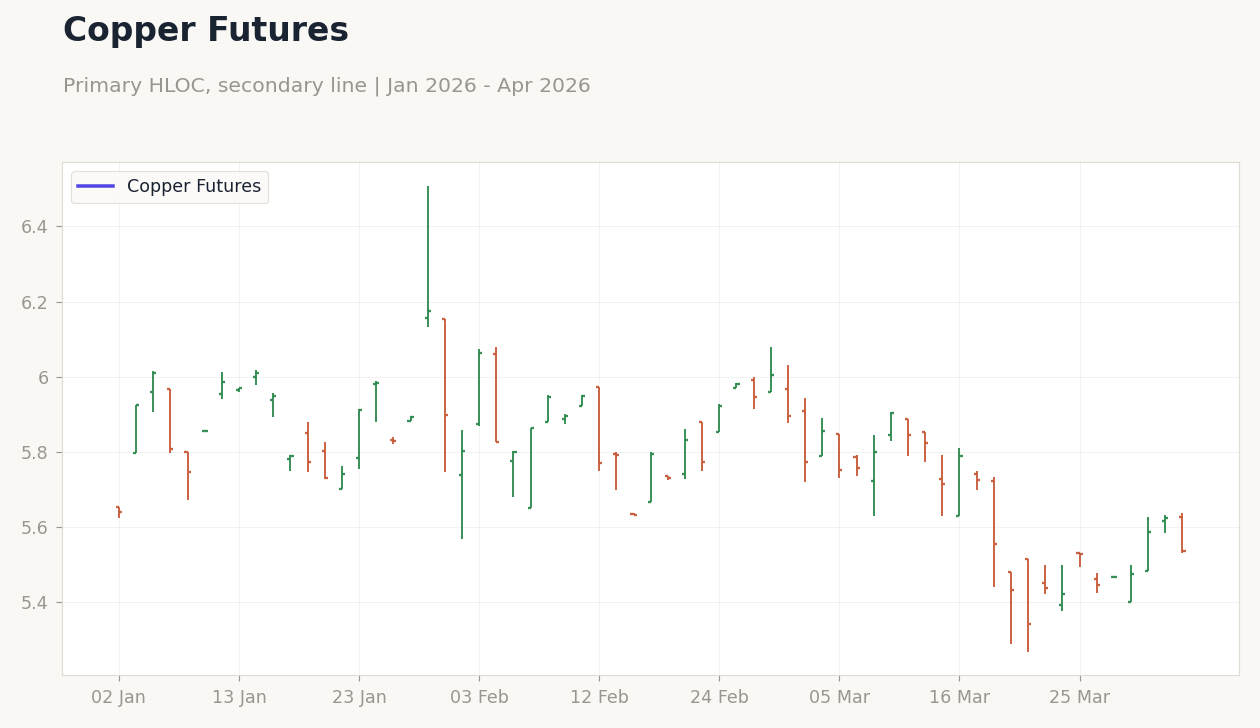The width and height of the screenshot is (1260, 728).
Task: Select the tallest green bar peaking above 6.4
Action: pyautogui.click(x=428, y=256)
